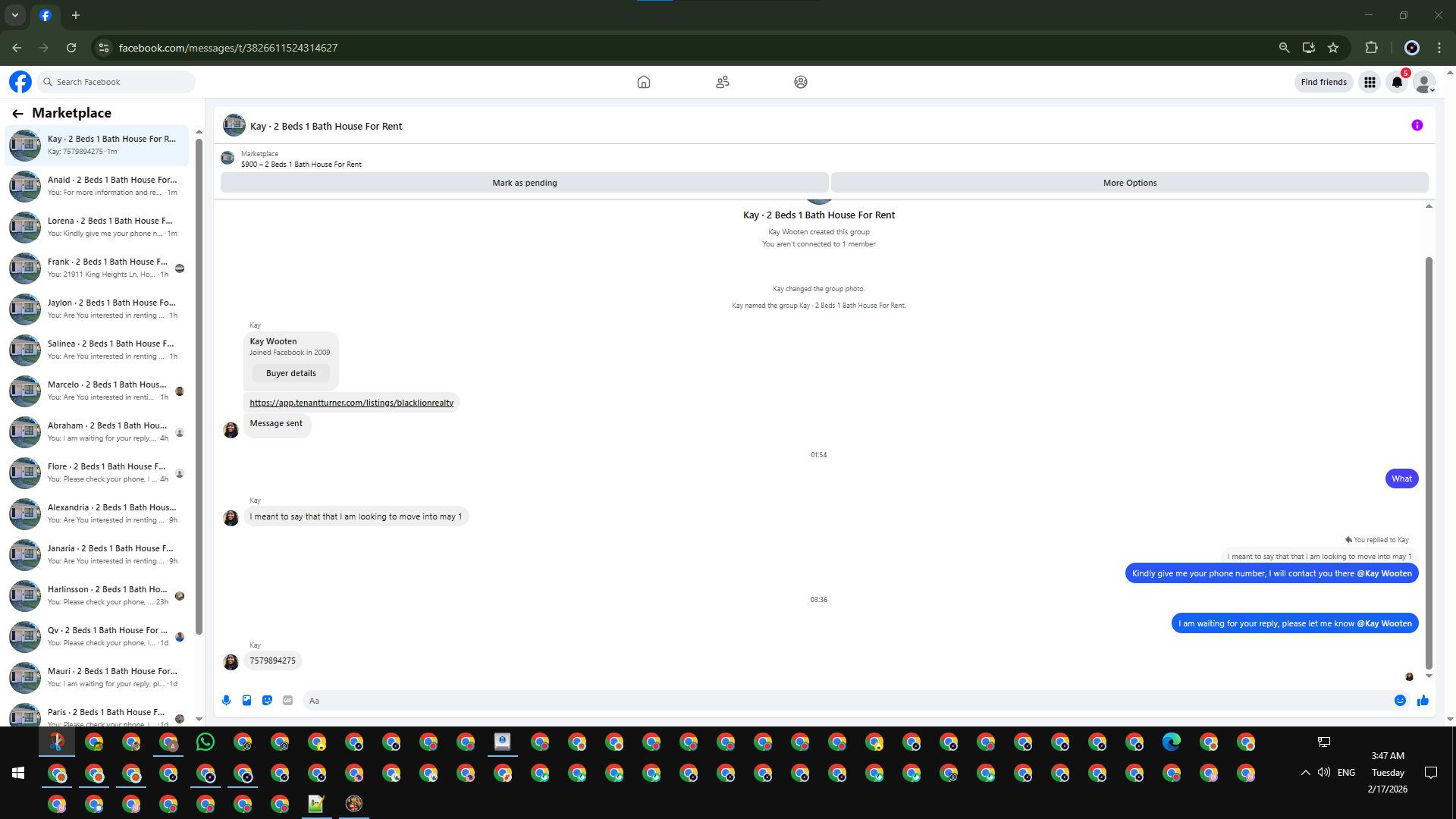Open the Marcelo conversation
The width and height of the screenshot is (1456, 819).
tap(97, 391)
